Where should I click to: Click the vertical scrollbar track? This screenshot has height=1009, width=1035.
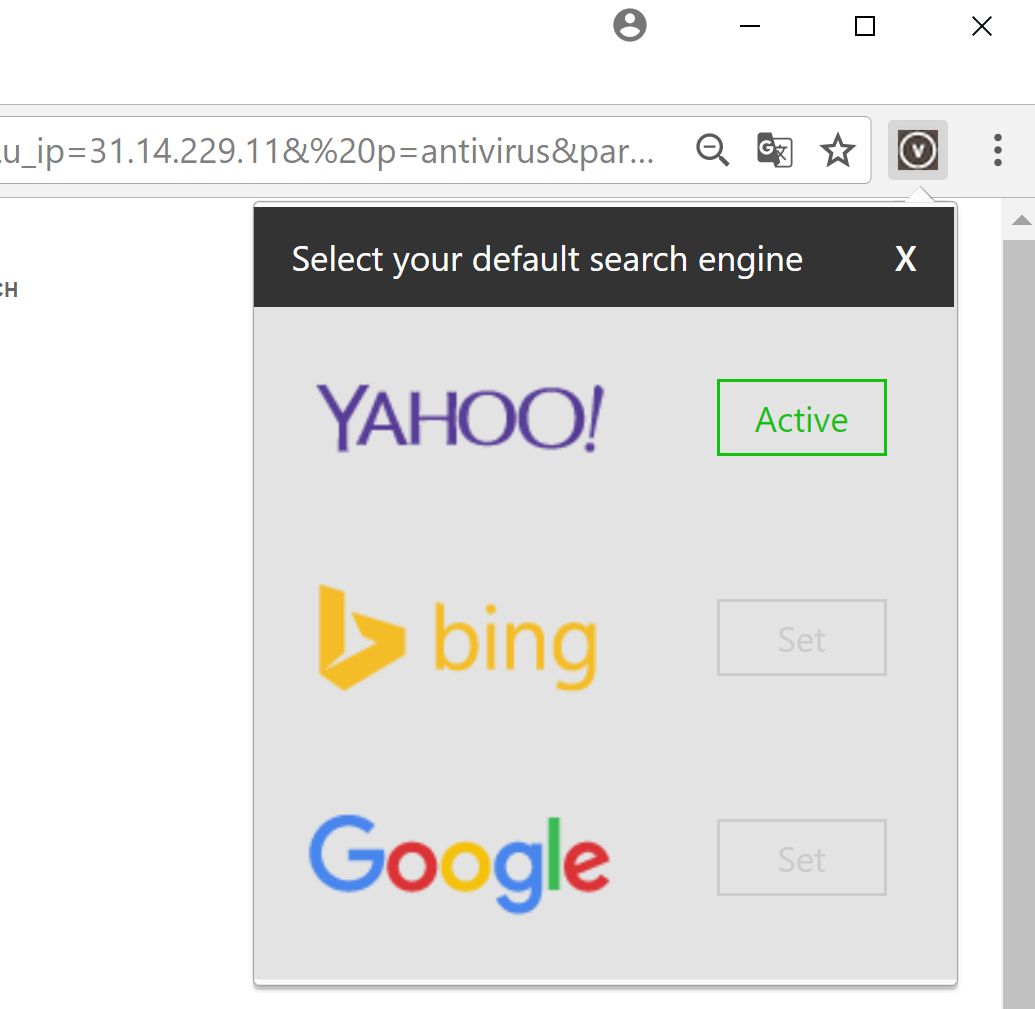(x=1020, y=600)
